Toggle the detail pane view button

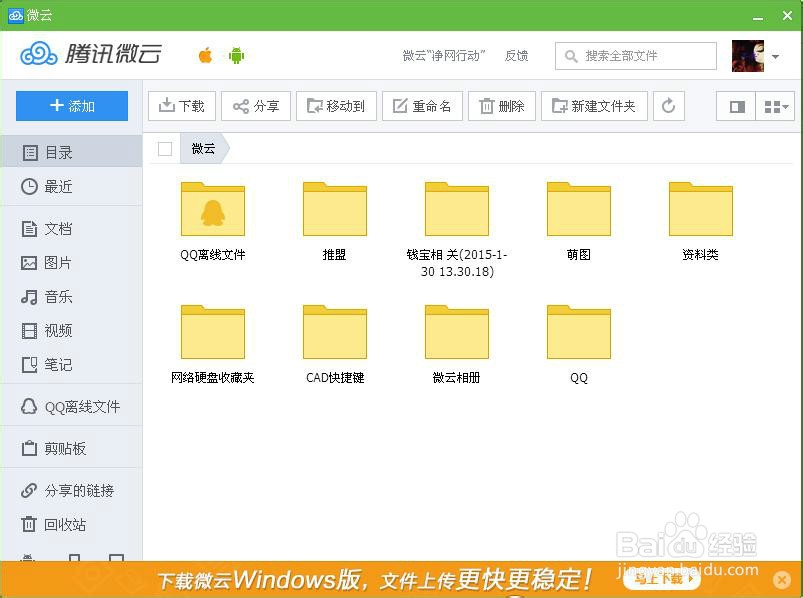737,105
